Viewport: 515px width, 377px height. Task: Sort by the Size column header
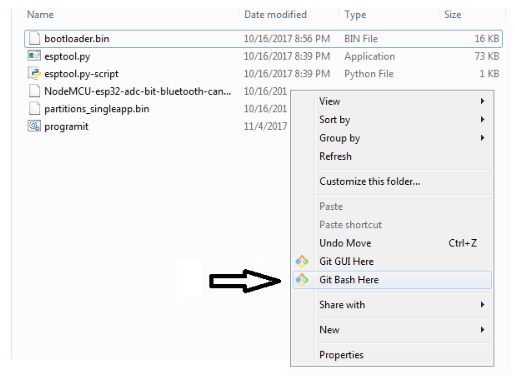pyautogui.click(x=453, y=15)
